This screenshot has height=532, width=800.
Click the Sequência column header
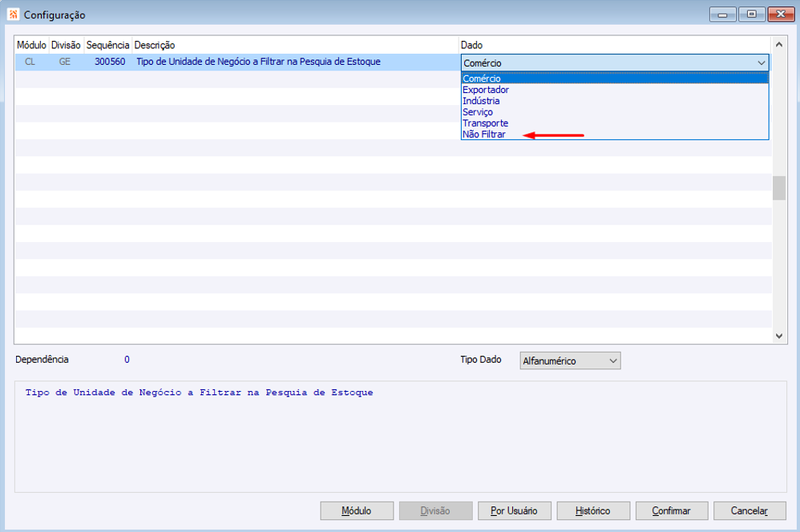point(108,45)
